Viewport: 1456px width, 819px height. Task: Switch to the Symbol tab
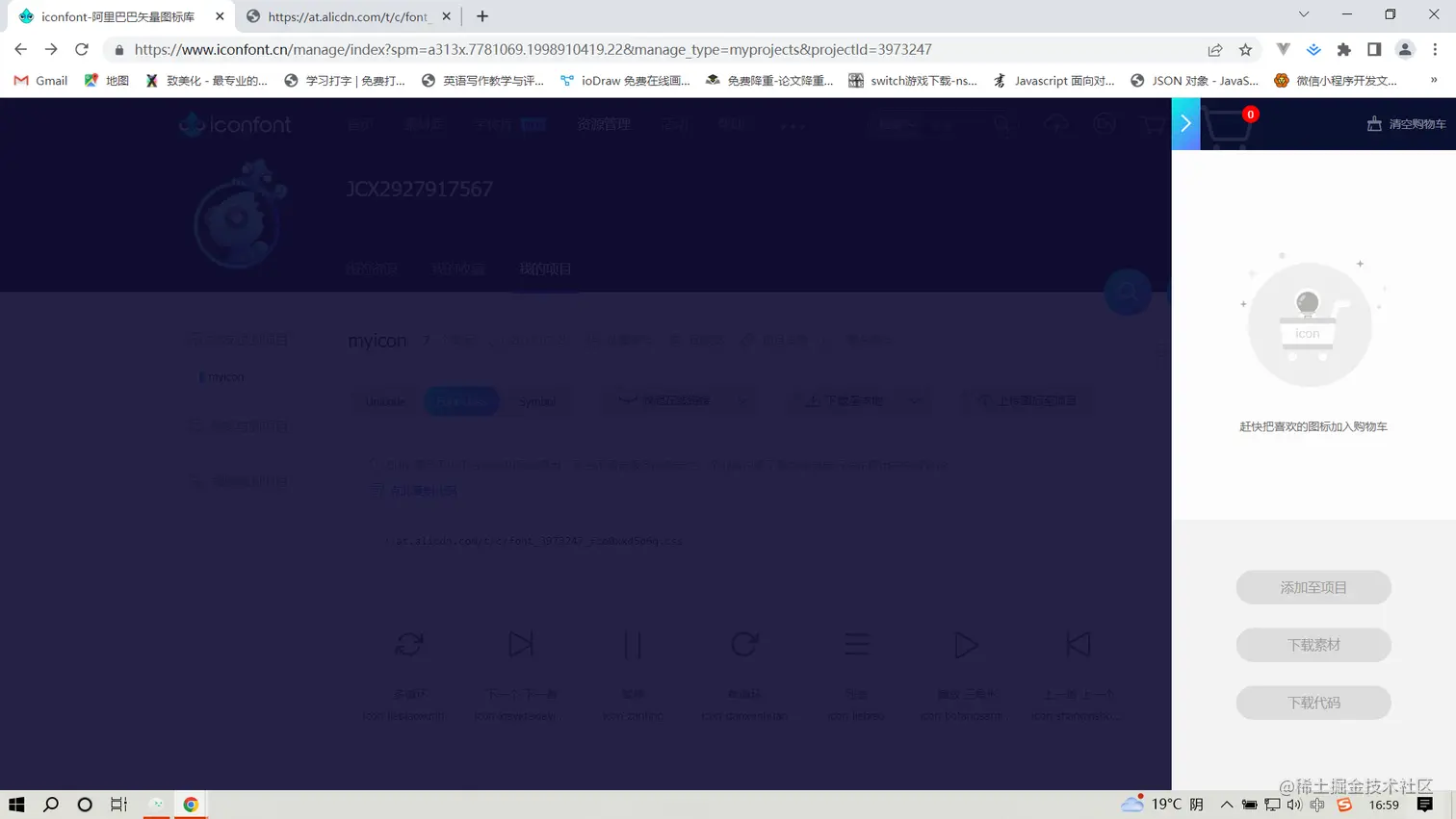click(536, 401)
